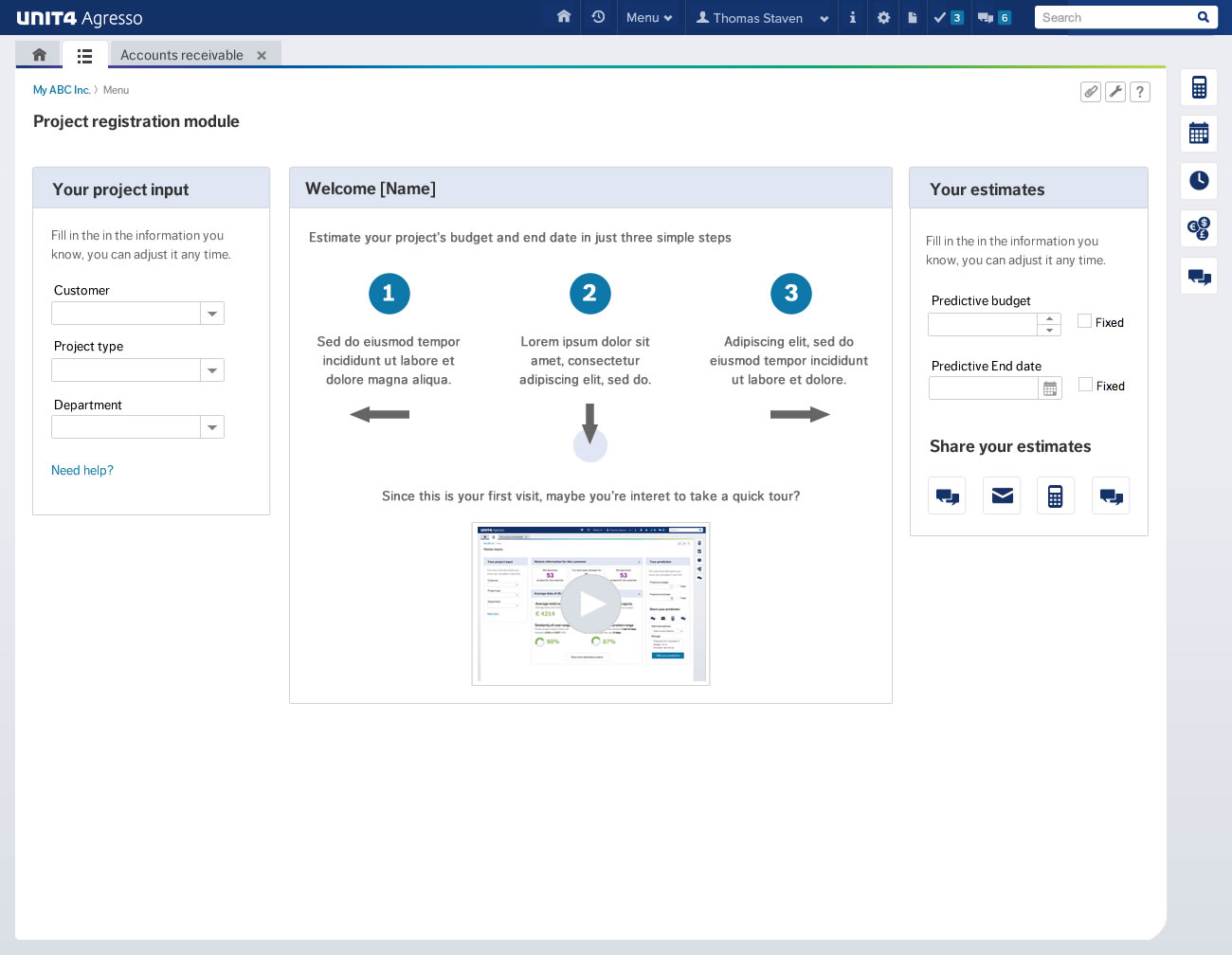This screenshot has width=1232, height=955.
Task: Check Fixed box for Predictive budget
Action: point(1085,321)
